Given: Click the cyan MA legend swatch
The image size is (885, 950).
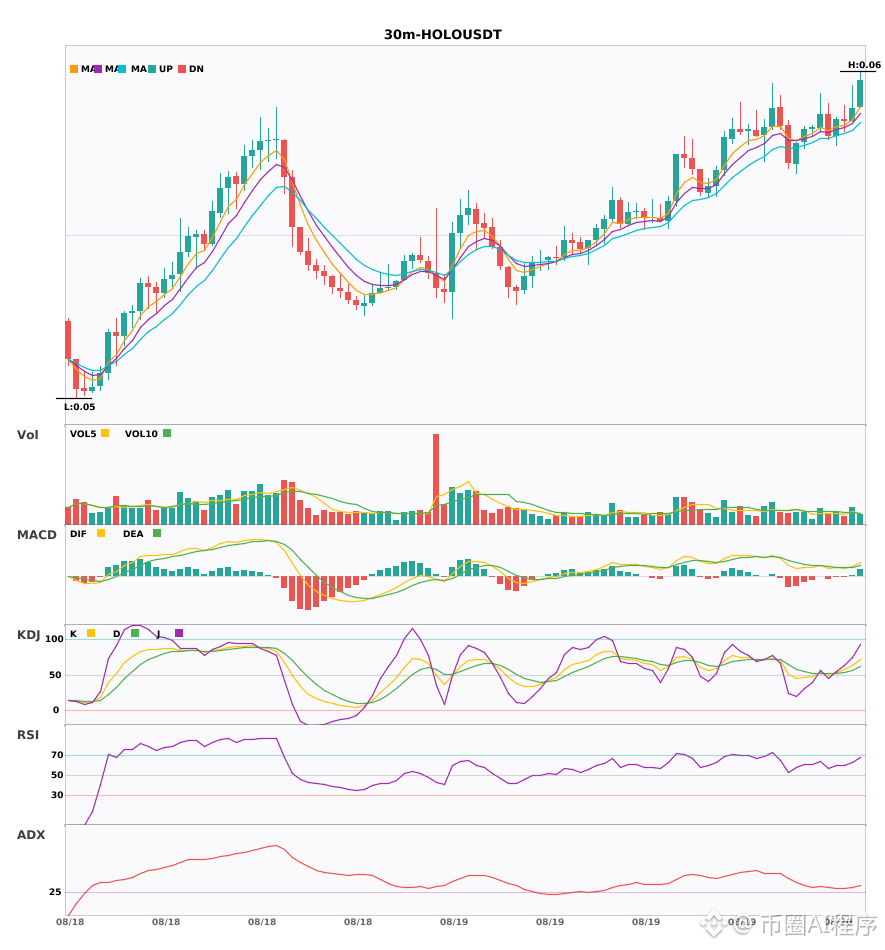Looking at the screenshot, I should click(122, 69).
